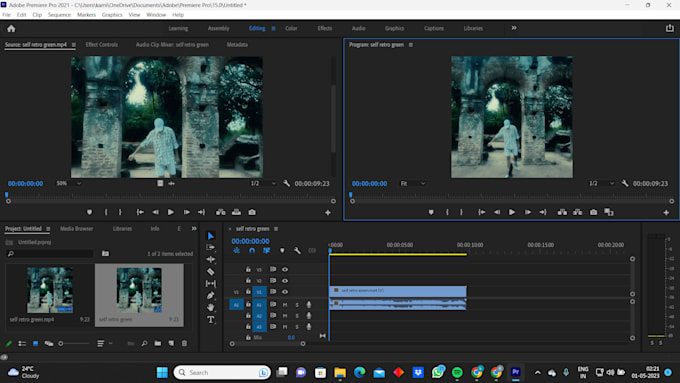The height and width of the screenshot is (383, 680).
Task: Open Source monitor settings wrench
Action: (x=286, y=183)
